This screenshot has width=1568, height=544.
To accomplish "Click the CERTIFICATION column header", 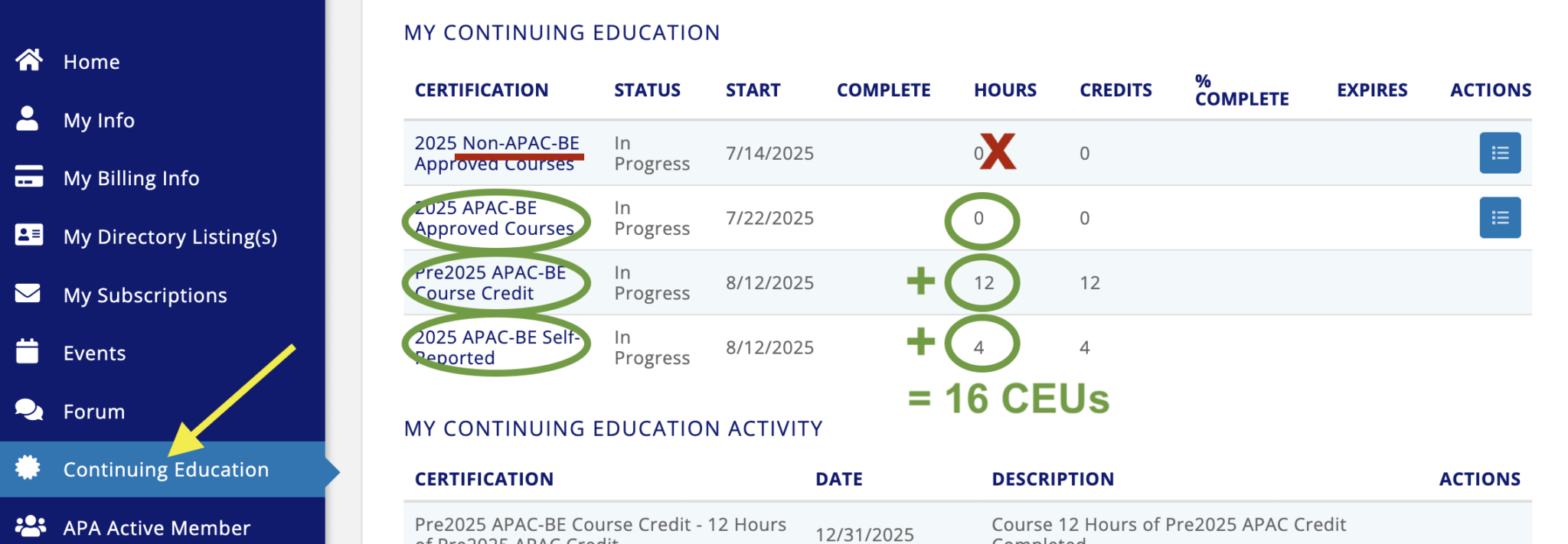I will [482, 90].
